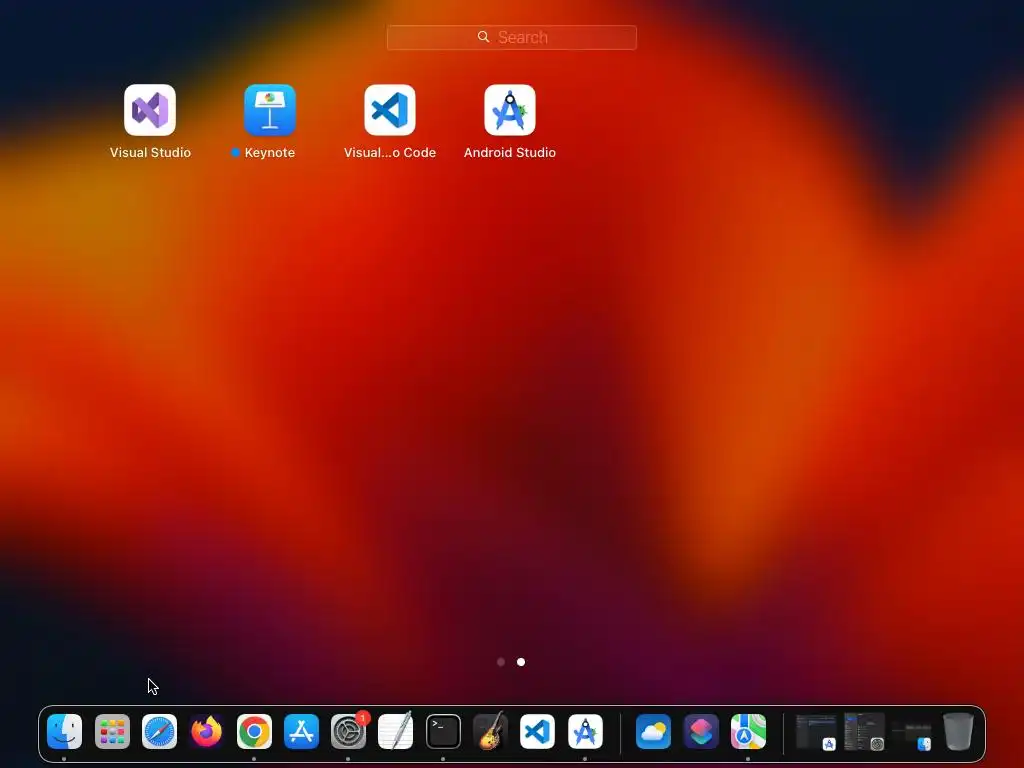Restore the minimized Android Studio window
This screenshot has height=768, width=1024.
coord(816,732)
